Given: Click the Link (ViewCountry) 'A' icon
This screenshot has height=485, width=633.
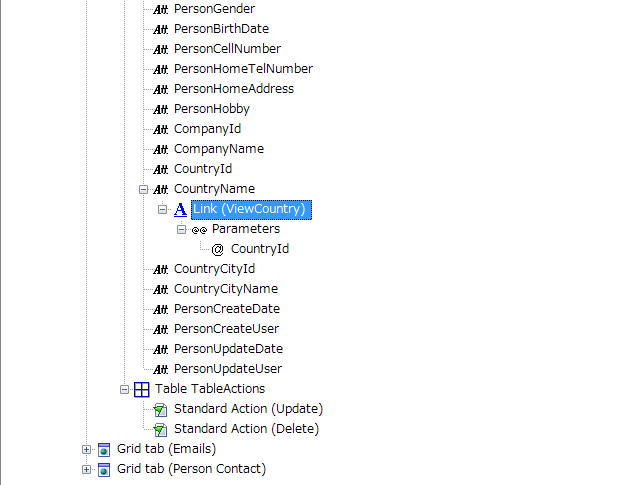Looking at the screenshot, I should tap(180, 209).
